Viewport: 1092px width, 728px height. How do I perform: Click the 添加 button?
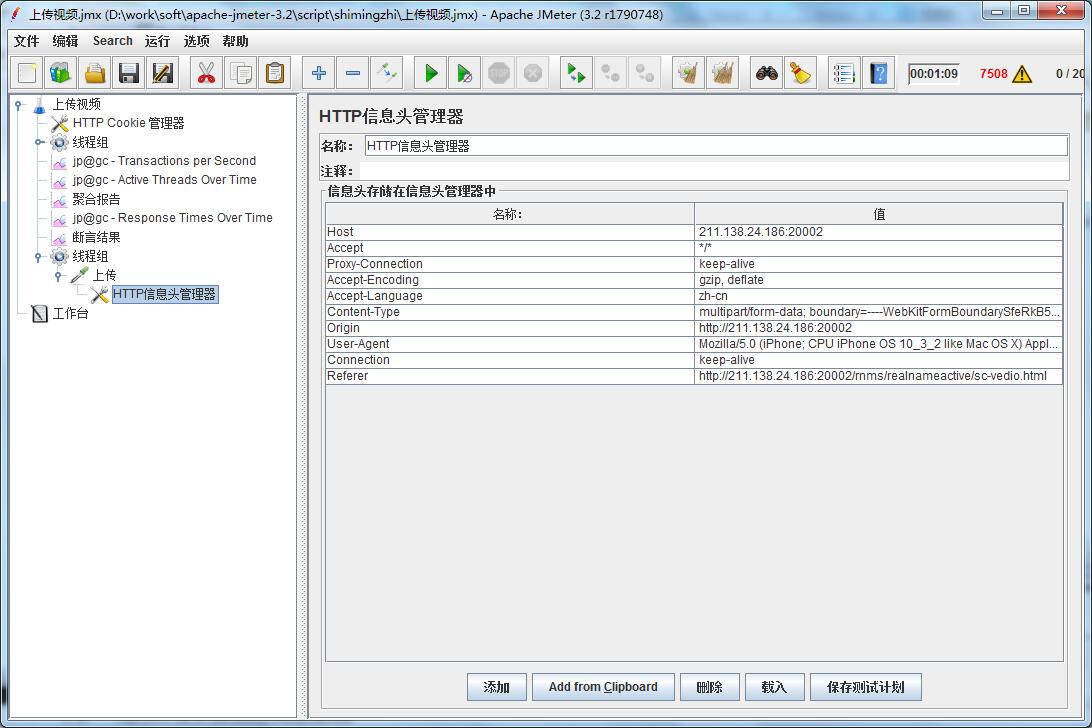pyautogui.click(x=497, y=687)
